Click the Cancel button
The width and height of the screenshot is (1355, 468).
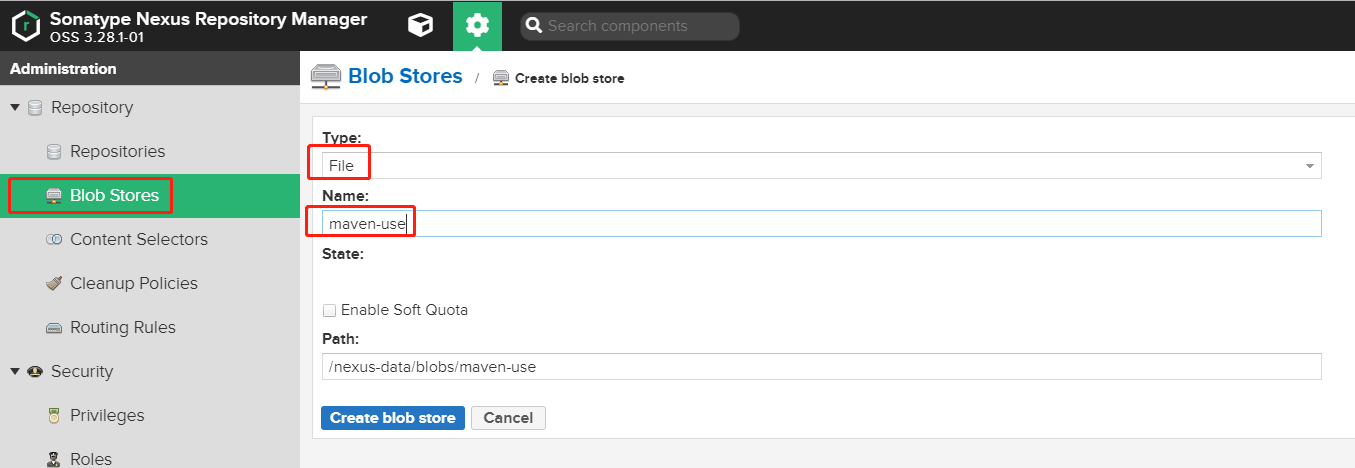(x=508, y=418)
